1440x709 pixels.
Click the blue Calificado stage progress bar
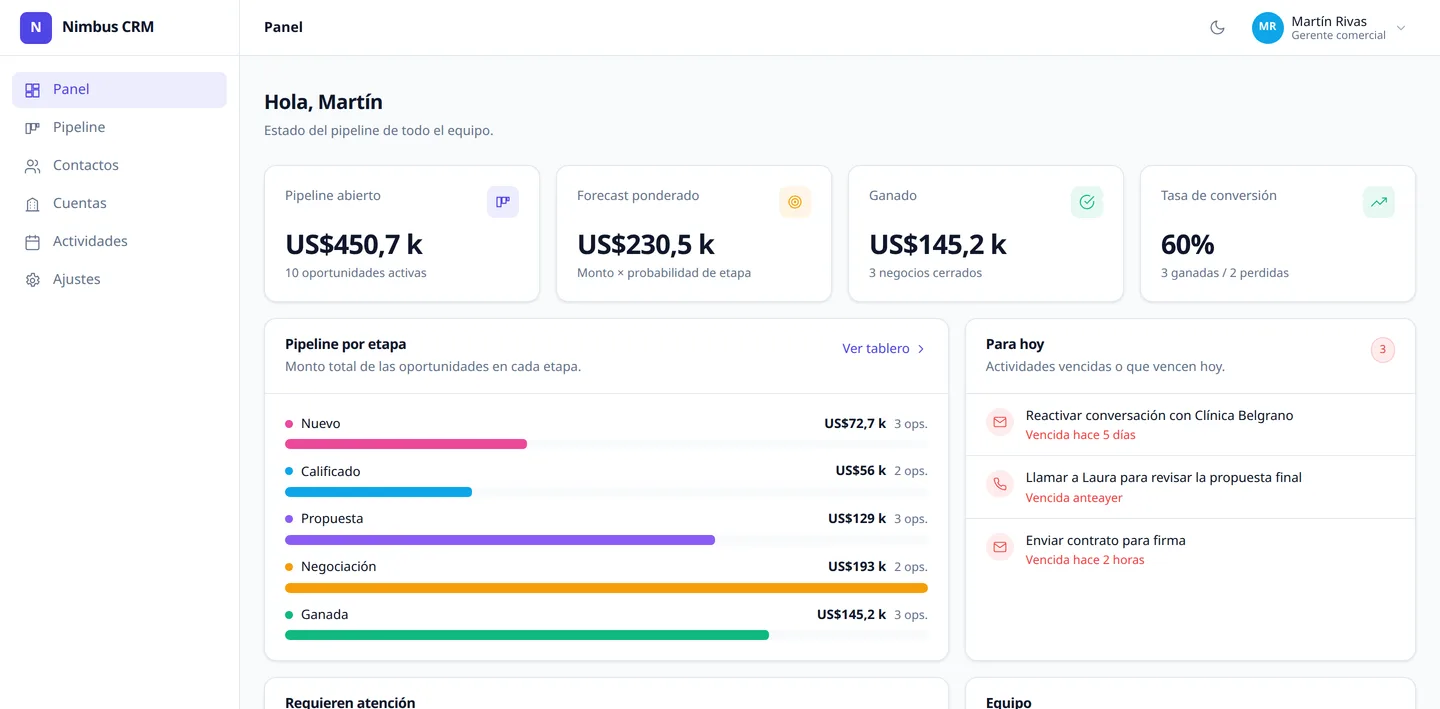click(x=378, y=492)
